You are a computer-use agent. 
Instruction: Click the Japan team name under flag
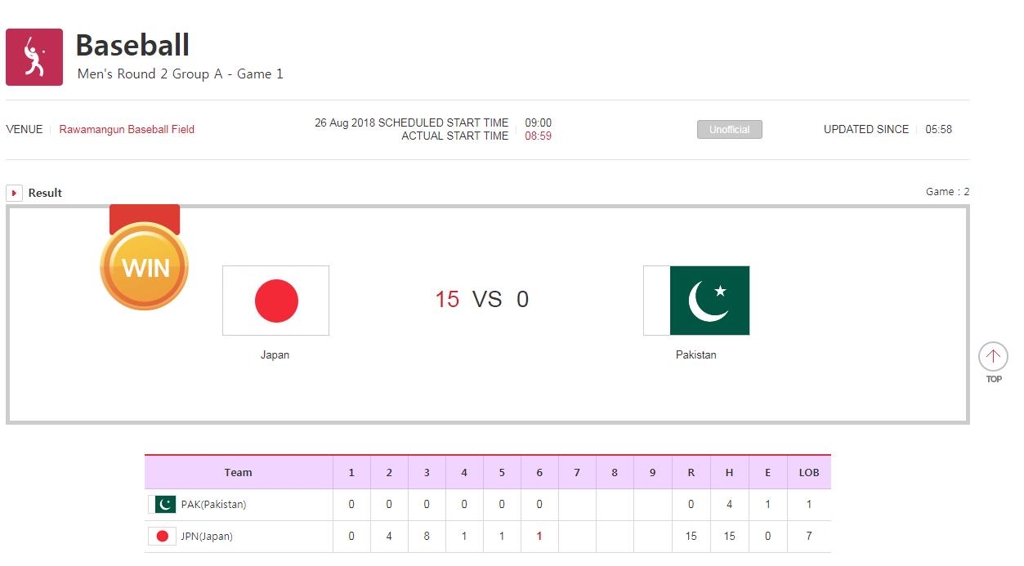click(x=275, y=355)
